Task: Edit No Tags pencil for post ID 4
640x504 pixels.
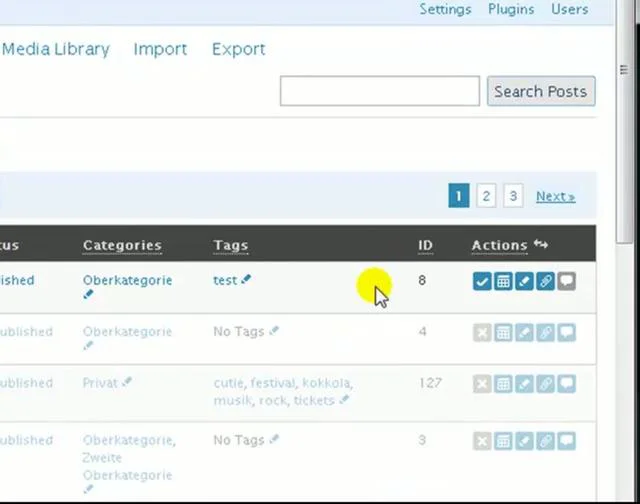Action: 274,331
